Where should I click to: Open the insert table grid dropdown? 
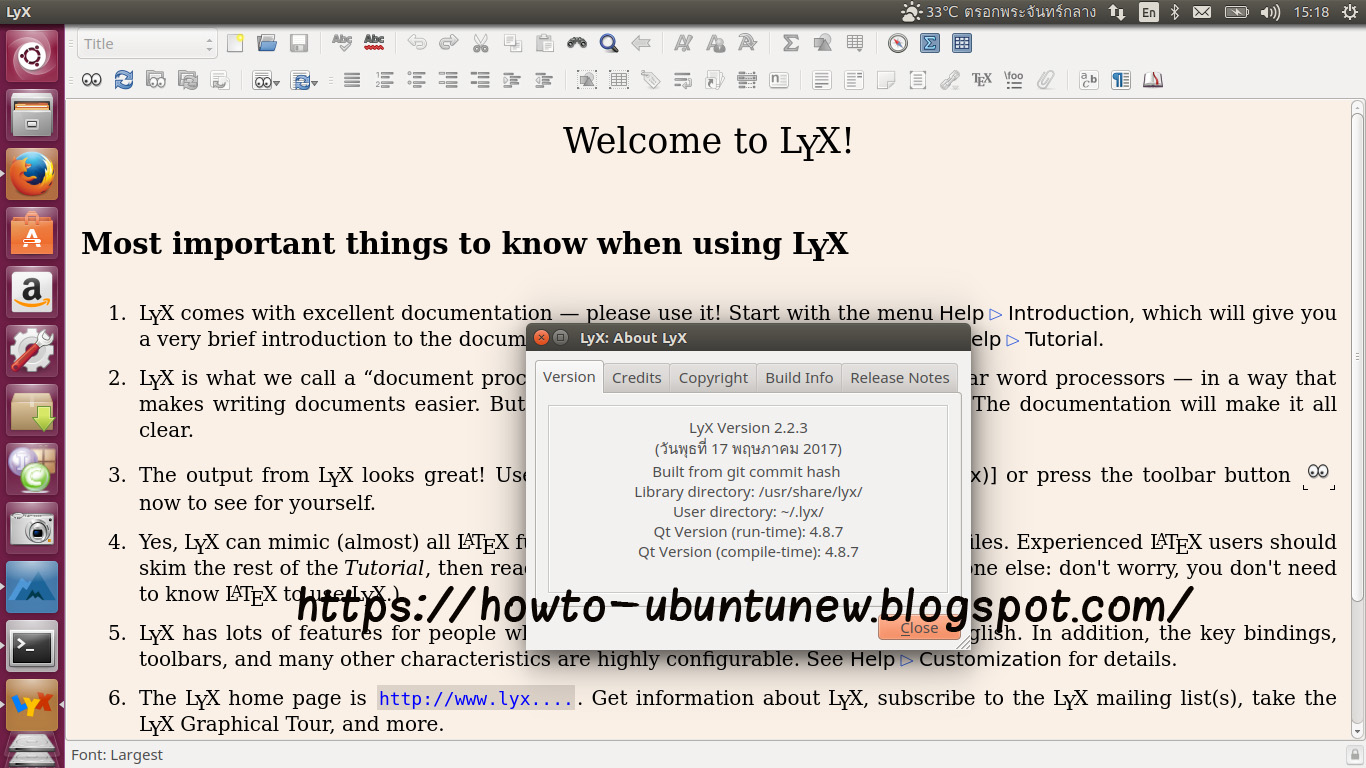pos(855,43)
